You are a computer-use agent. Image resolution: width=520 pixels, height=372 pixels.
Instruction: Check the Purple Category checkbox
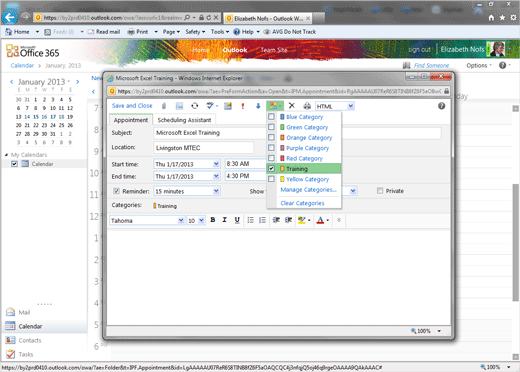pos(271,148)
